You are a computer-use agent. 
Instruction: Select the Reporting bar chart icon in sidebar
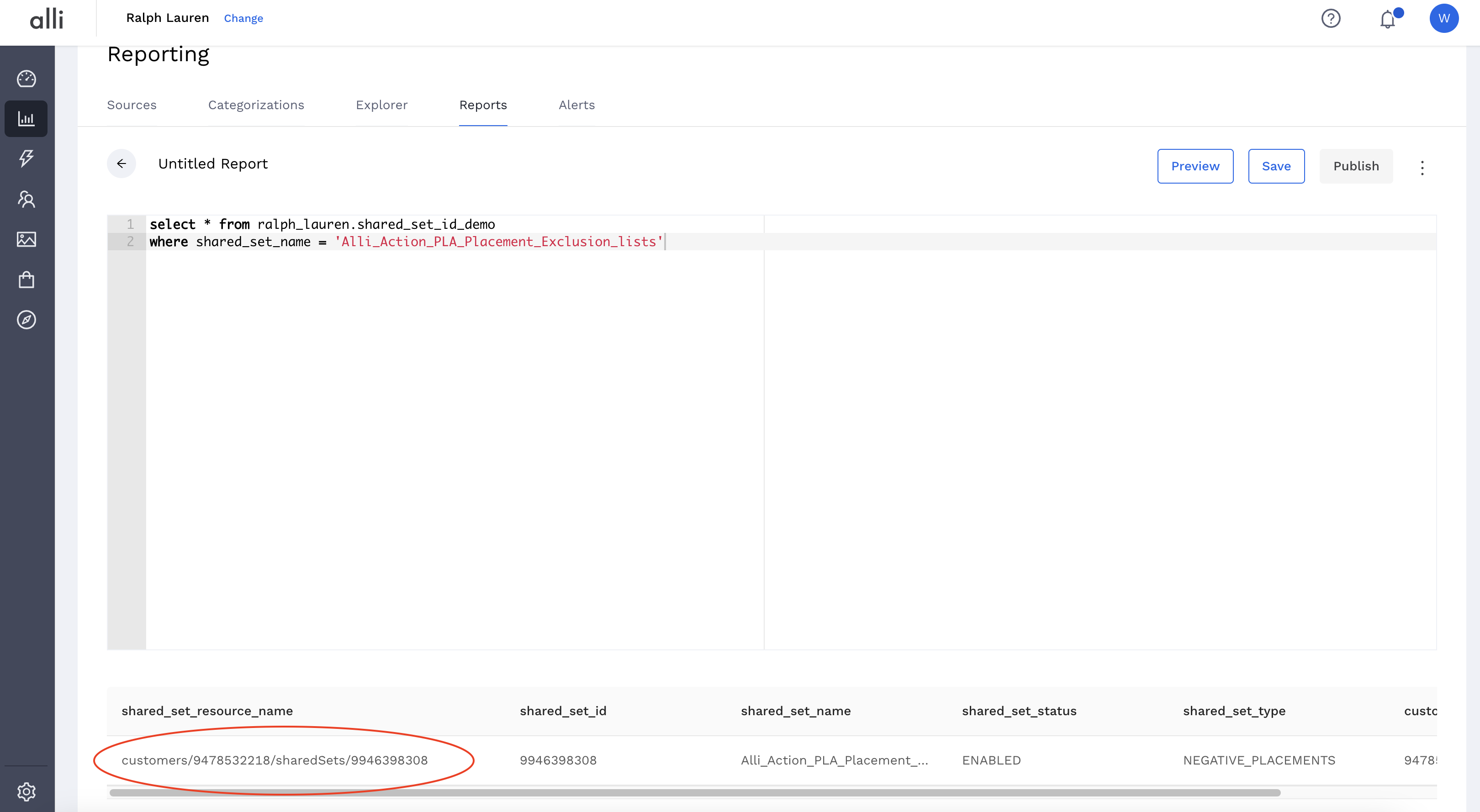(26, 119)
